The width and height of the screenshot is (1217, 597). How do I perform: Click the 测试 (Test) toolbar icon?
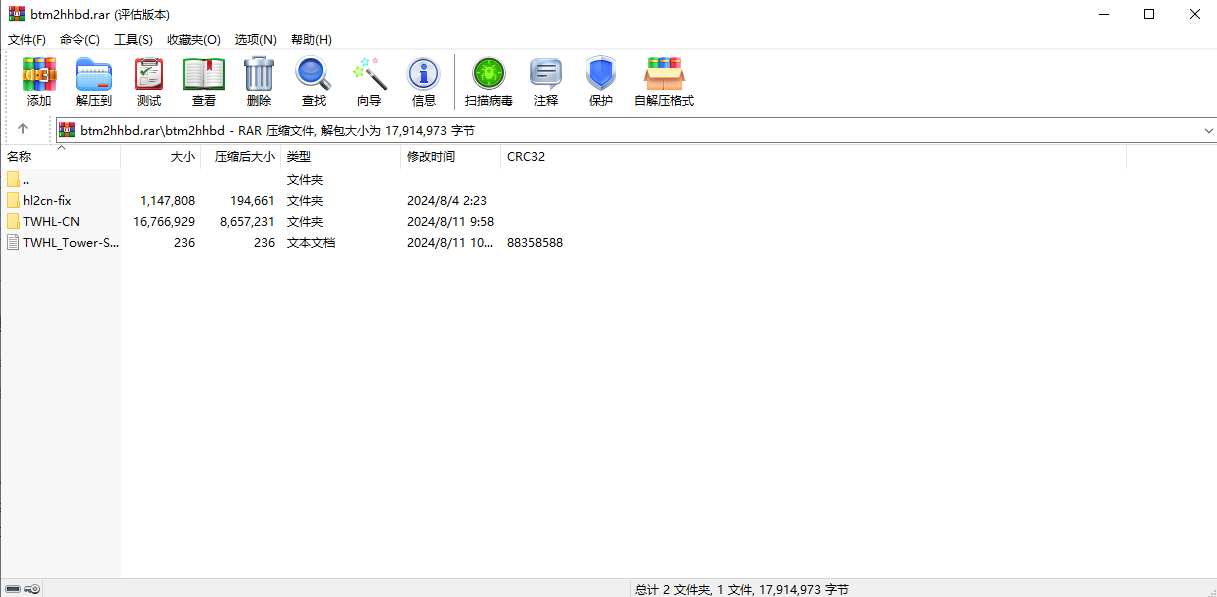click(x=149, y=75)
